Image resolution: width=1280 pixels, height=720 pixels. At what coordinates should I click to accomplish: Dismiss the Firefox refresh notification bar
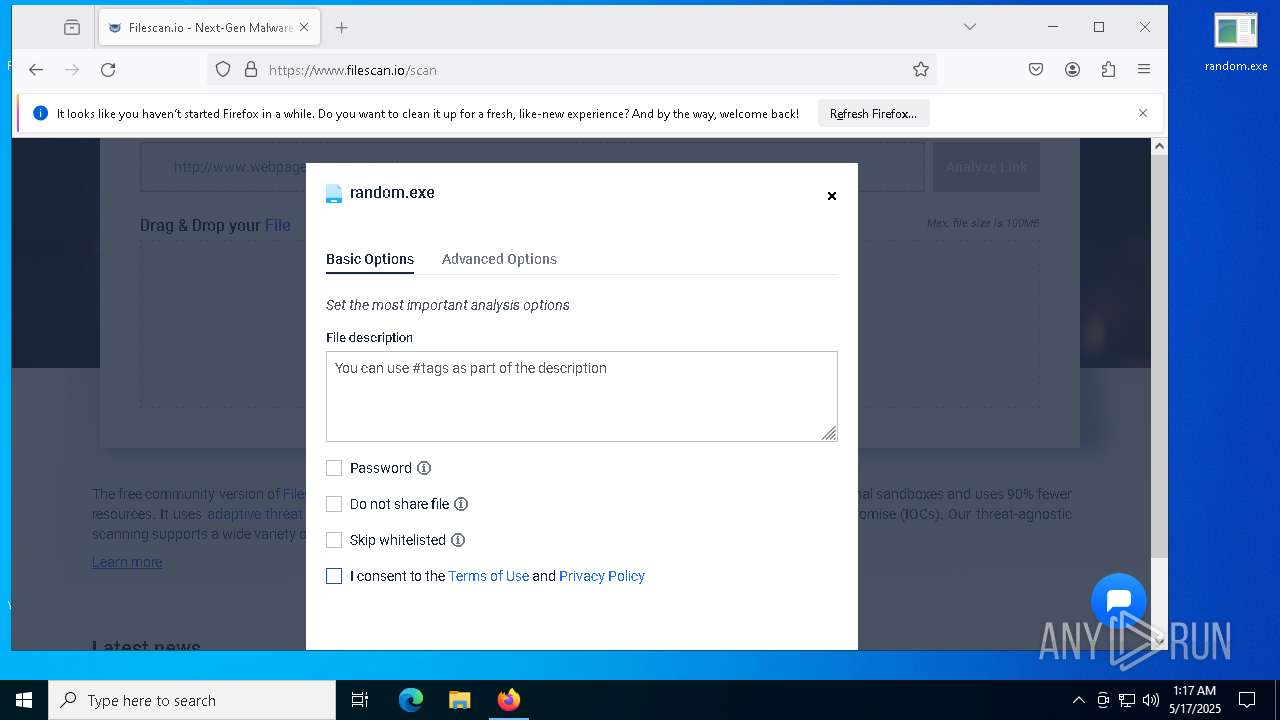(1143, 113)
